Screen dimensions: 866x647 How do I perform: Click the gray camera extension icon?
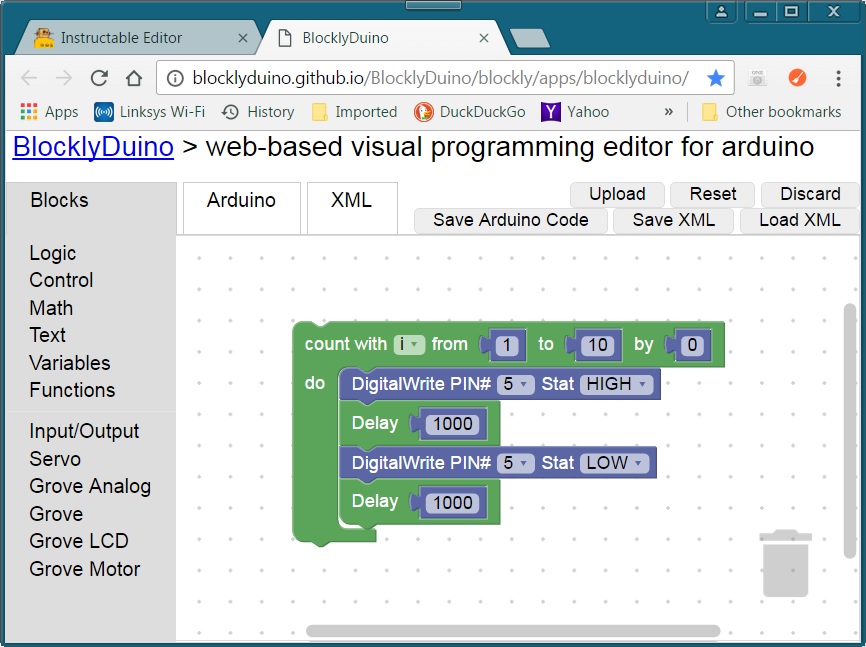click(x=758, y=78)
